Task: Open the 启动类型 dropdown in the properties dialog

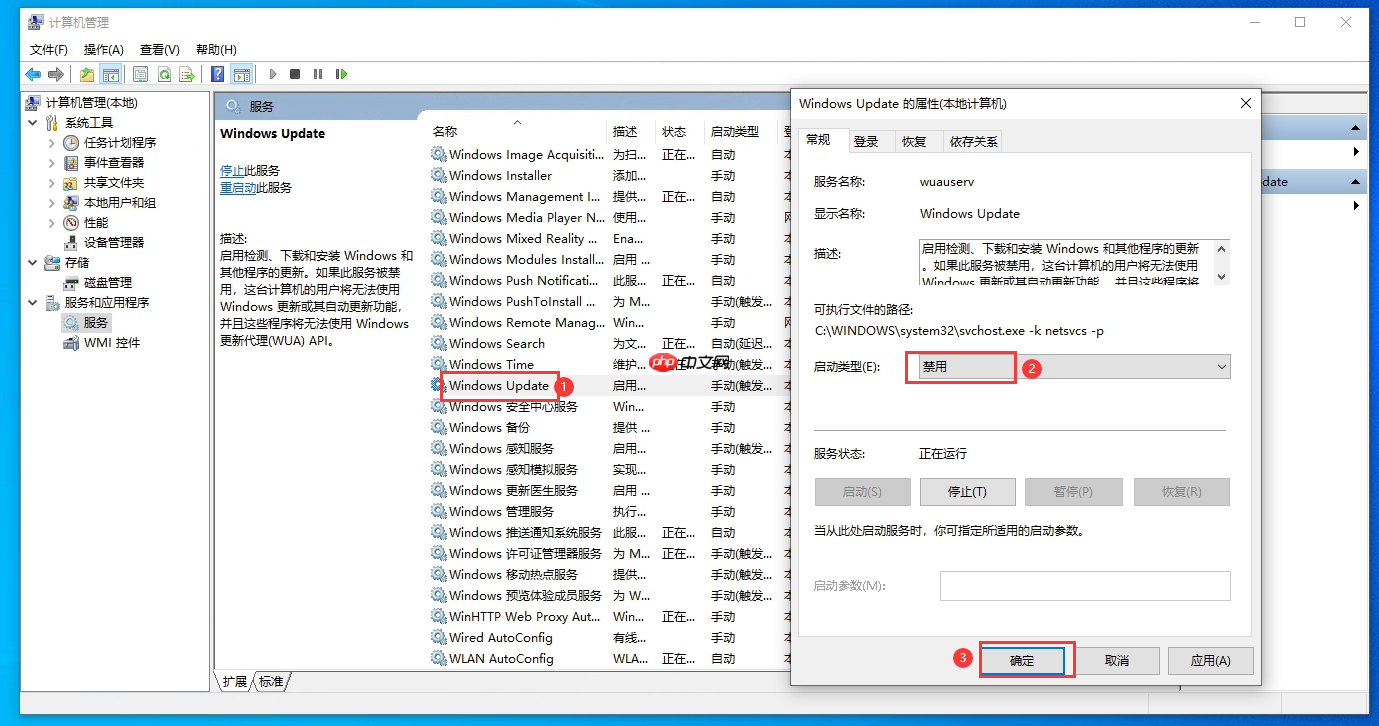Action: [x=1221, y=367]
